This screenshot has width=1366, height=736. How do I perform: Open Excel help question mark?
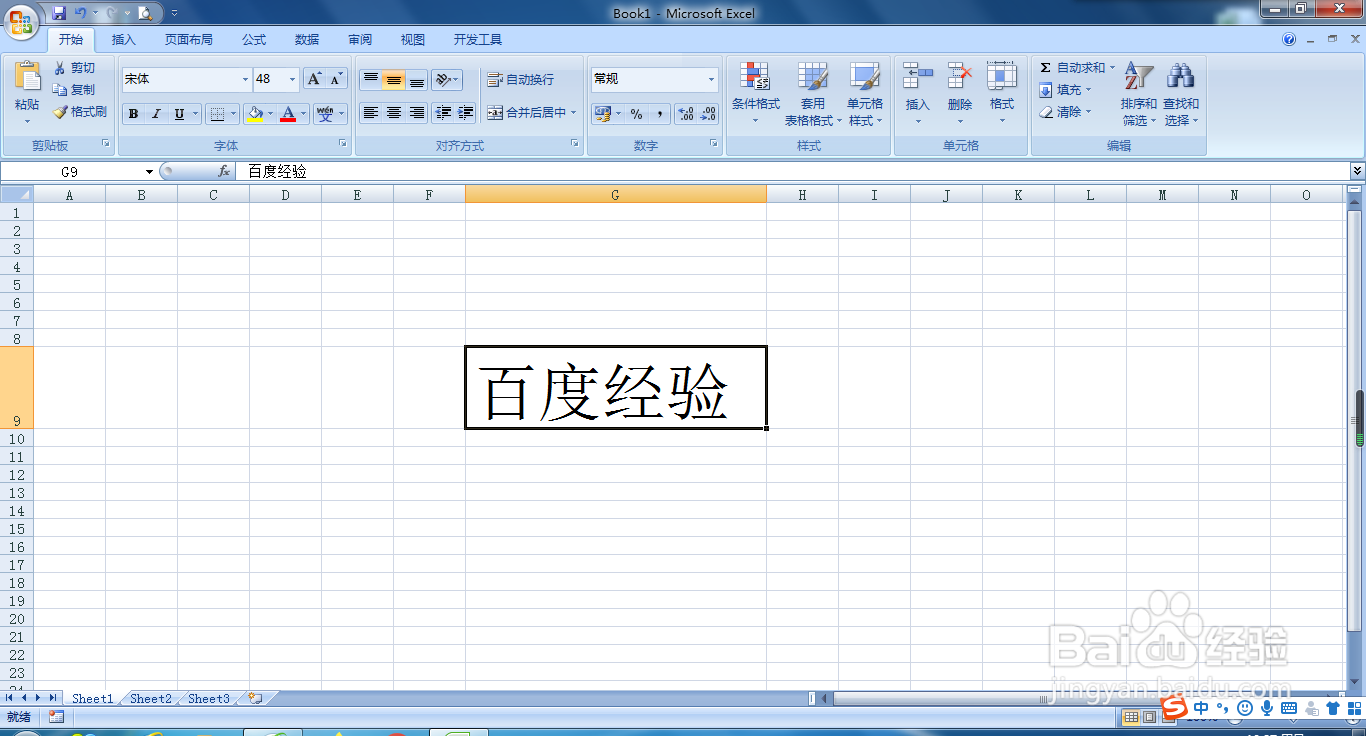pyautogui.click(x=1289, y=40)
